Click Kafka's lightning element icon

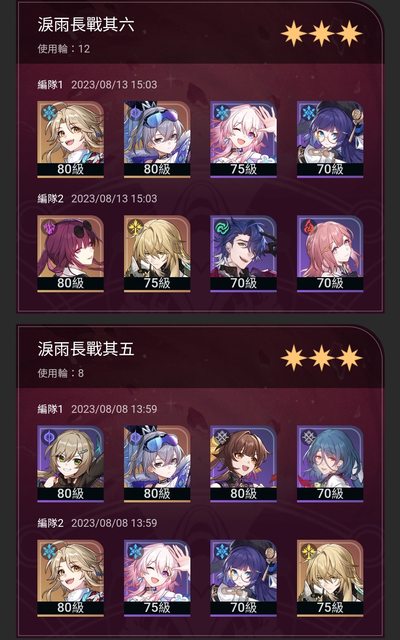pyautogui.click(x=49, y=227)
